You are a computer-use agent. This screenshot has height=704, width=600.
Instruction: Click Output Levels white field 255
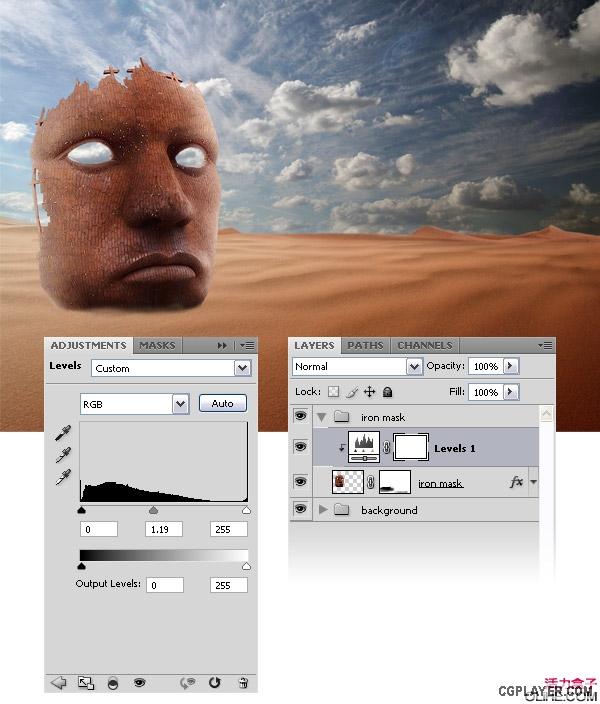pyautogui.click(x=229, y=585)
